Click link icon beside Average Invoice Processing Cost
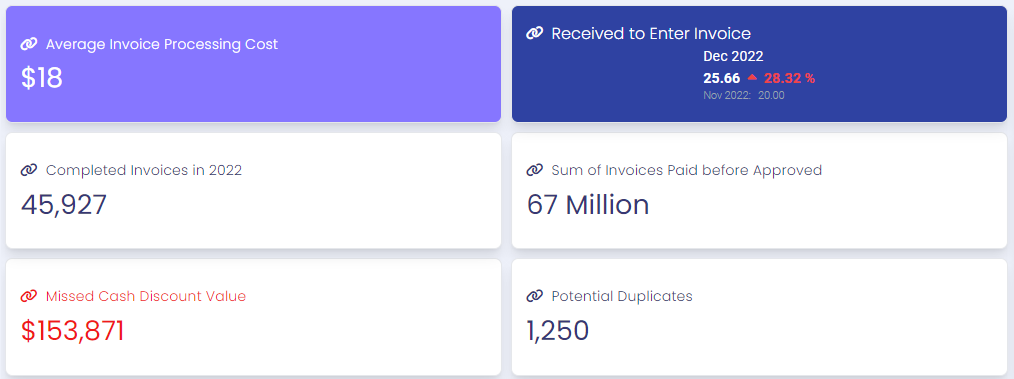Viewport: 1014px width, 379px height. [x=29, y=44]
